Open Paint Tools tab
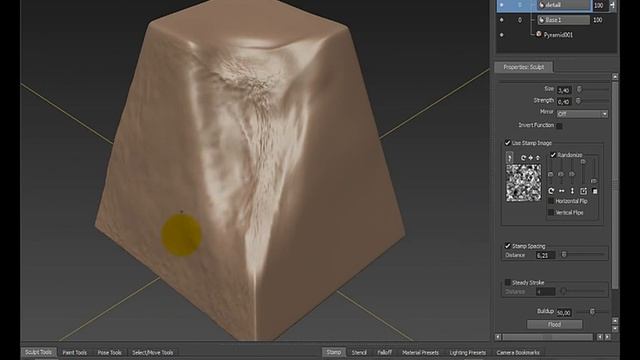Image resolution: width=640 pixels, height=360 pixels. pyautogui.click(x=75, y=352)
